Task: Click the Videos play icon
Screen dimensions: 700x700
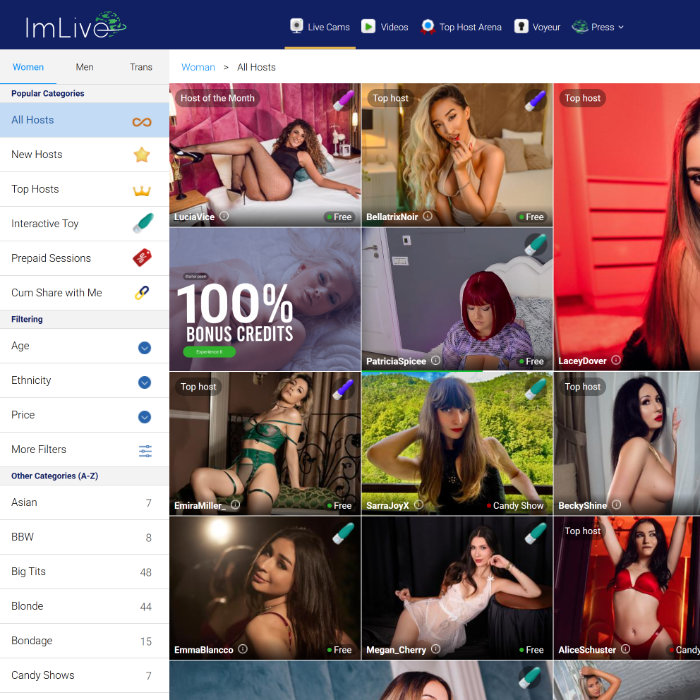Action: point(368,26)
